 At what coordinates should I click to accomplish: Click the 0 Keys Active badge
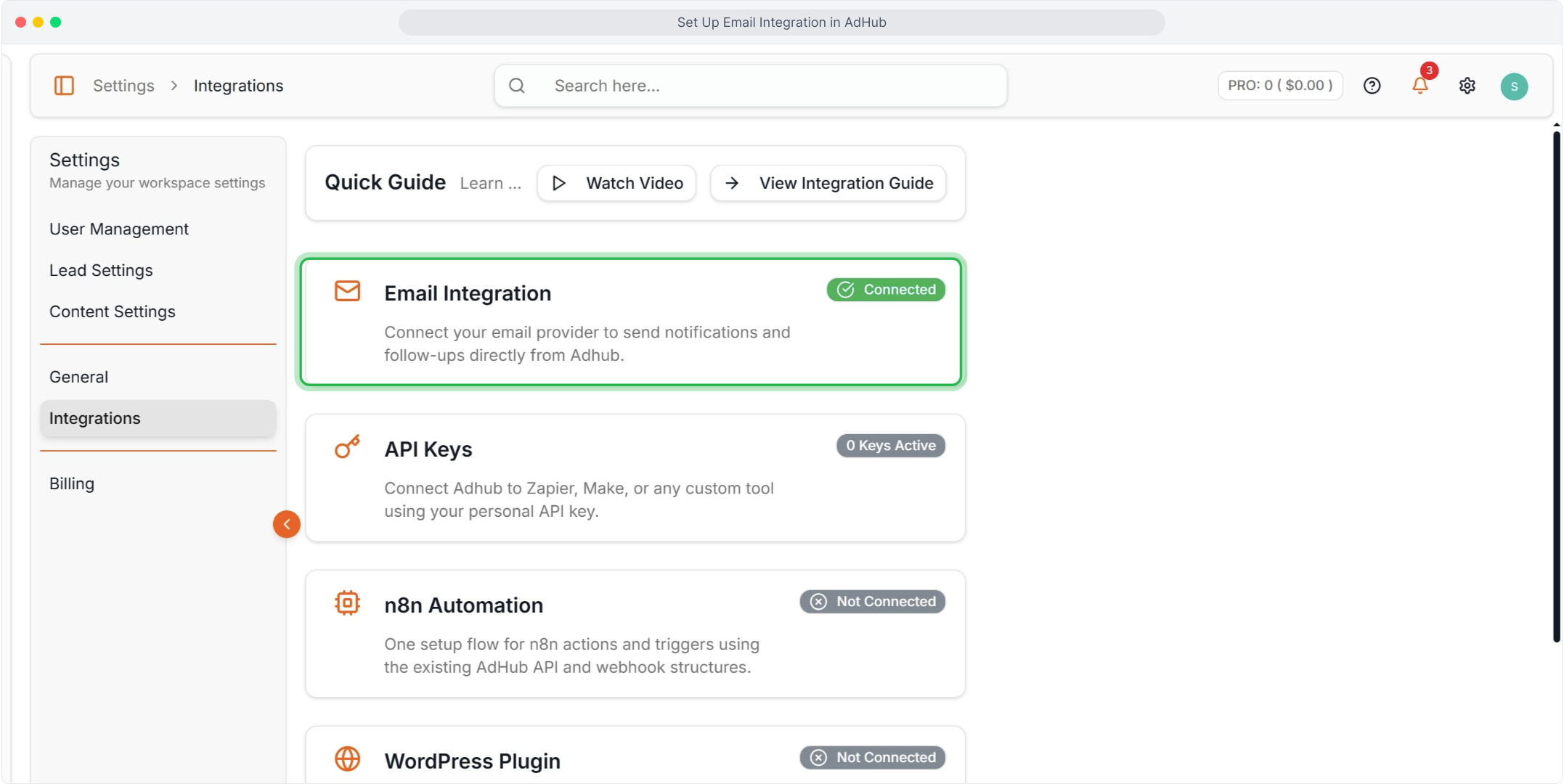tap(891, 446)
